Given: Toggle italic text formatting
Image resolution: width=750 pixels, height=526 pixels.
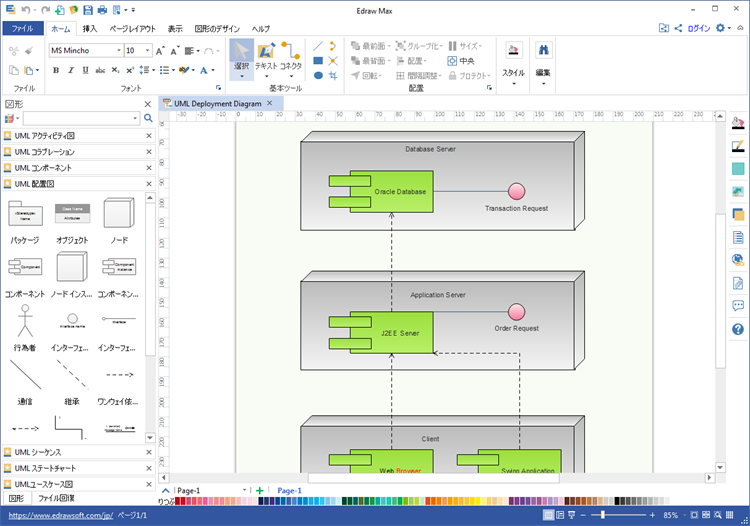Looking at the screenshot, I should tap(71, 70).
